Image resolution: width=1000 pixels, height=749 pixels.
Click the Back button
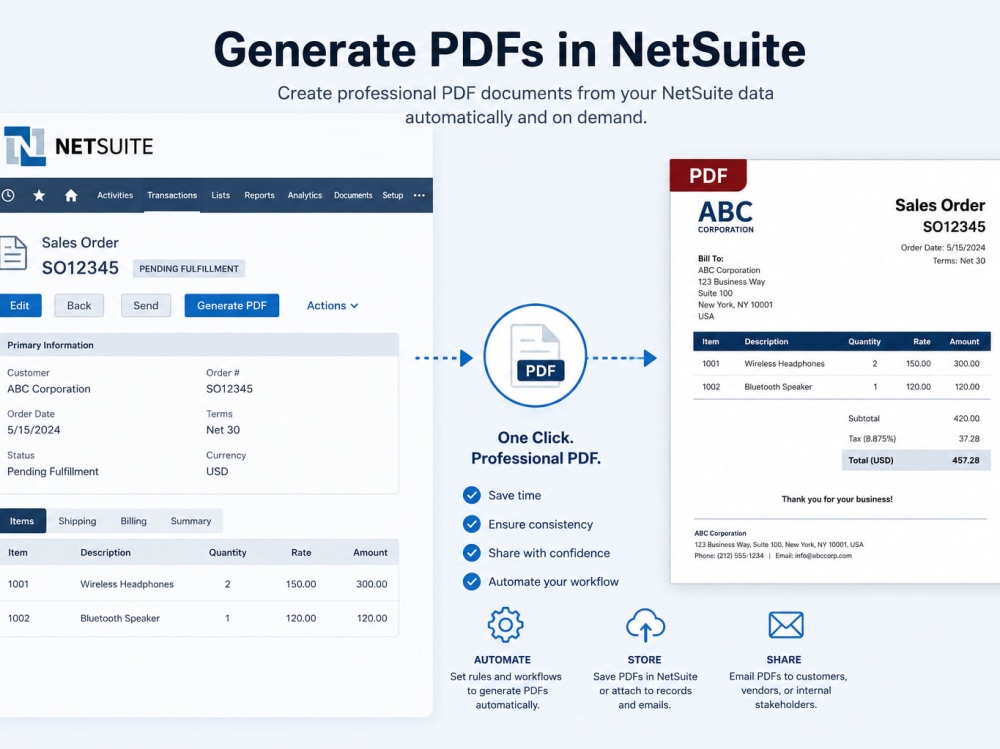pyautogui.click(x=79, y=306)
